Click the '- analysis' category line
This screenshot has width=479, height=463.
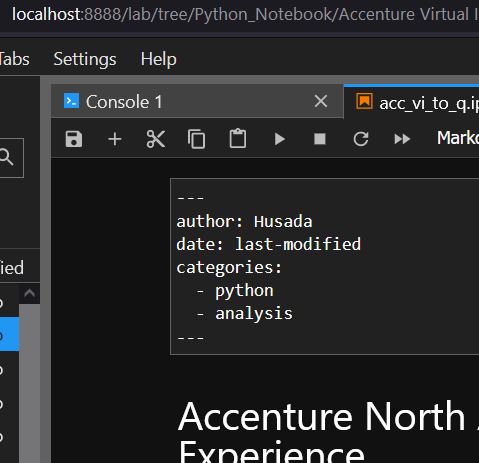click(x=244, y=314)
